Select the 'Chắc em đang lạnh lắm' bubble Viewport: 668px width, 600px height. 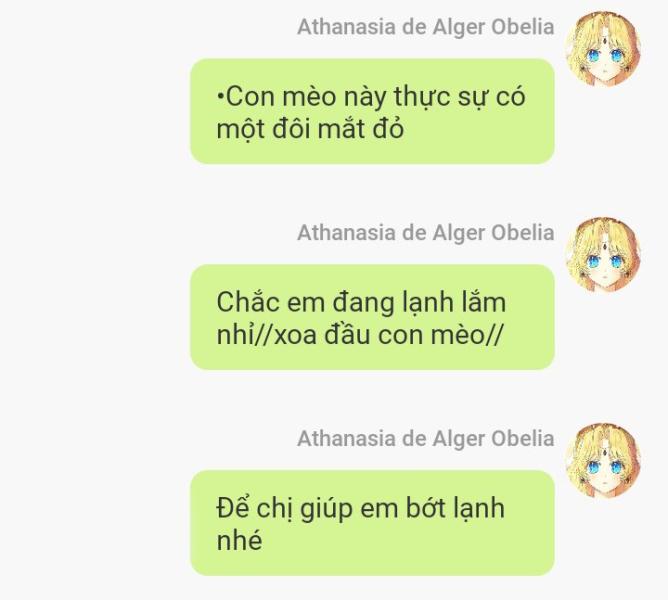point(372,317)
